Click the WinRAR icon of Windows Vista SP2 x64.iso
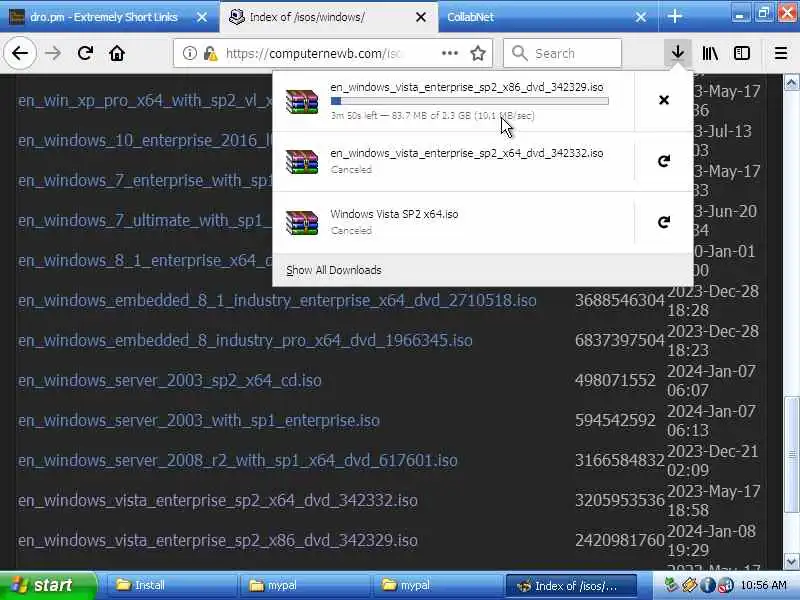800x600 pixels. point(302,223)
